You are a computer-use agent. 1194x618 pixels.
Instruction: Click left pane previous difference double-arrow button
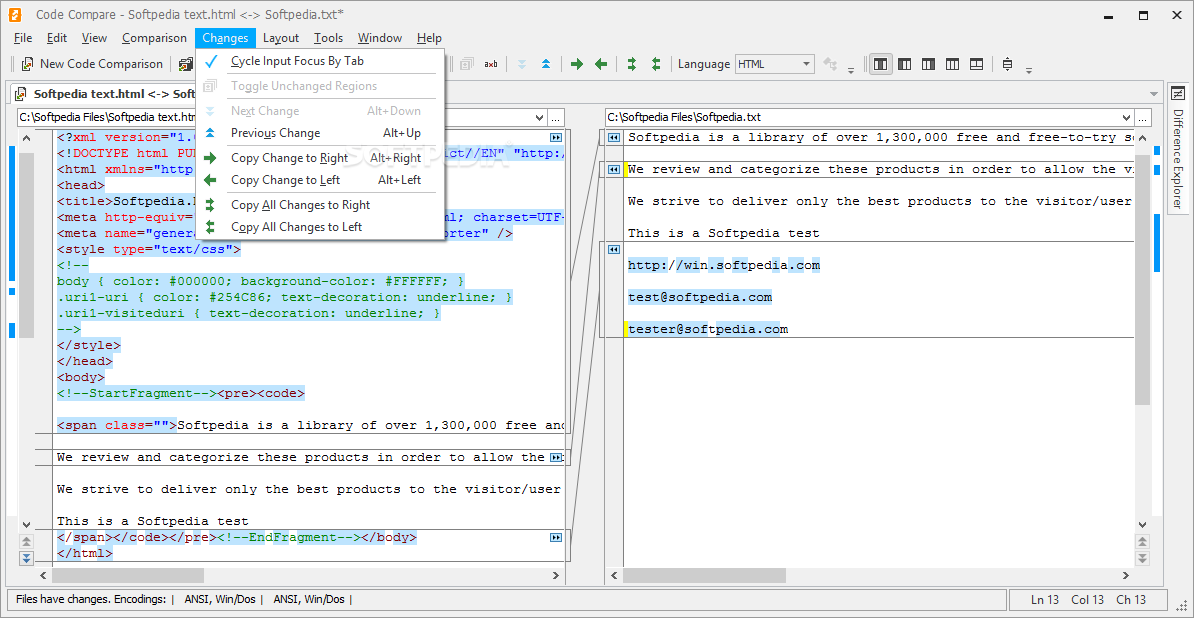coord(27,541)
